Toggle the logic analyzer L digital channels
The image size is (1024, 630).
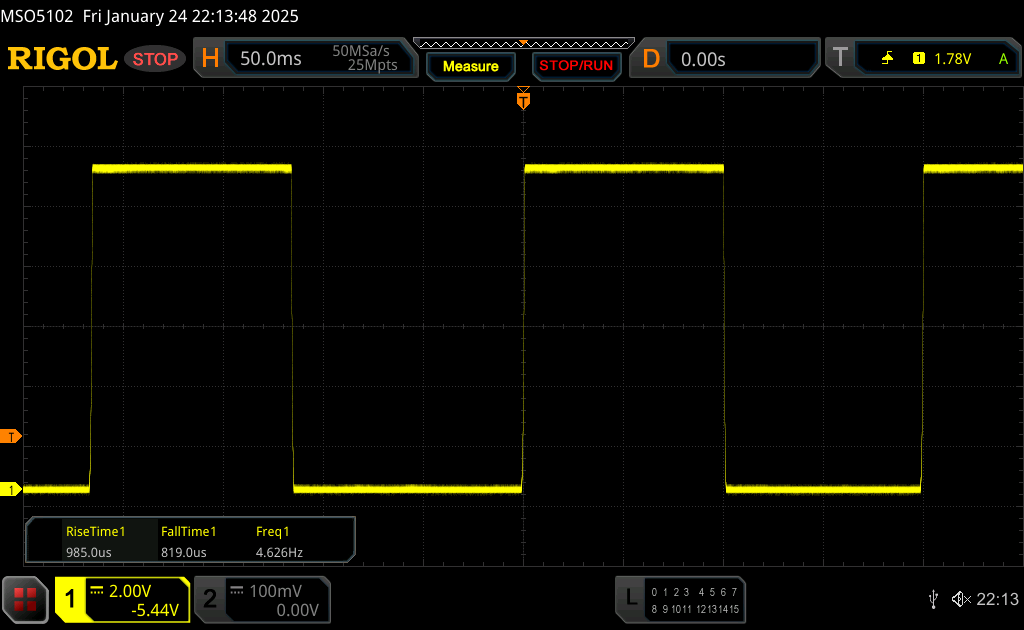click(681, 599)
